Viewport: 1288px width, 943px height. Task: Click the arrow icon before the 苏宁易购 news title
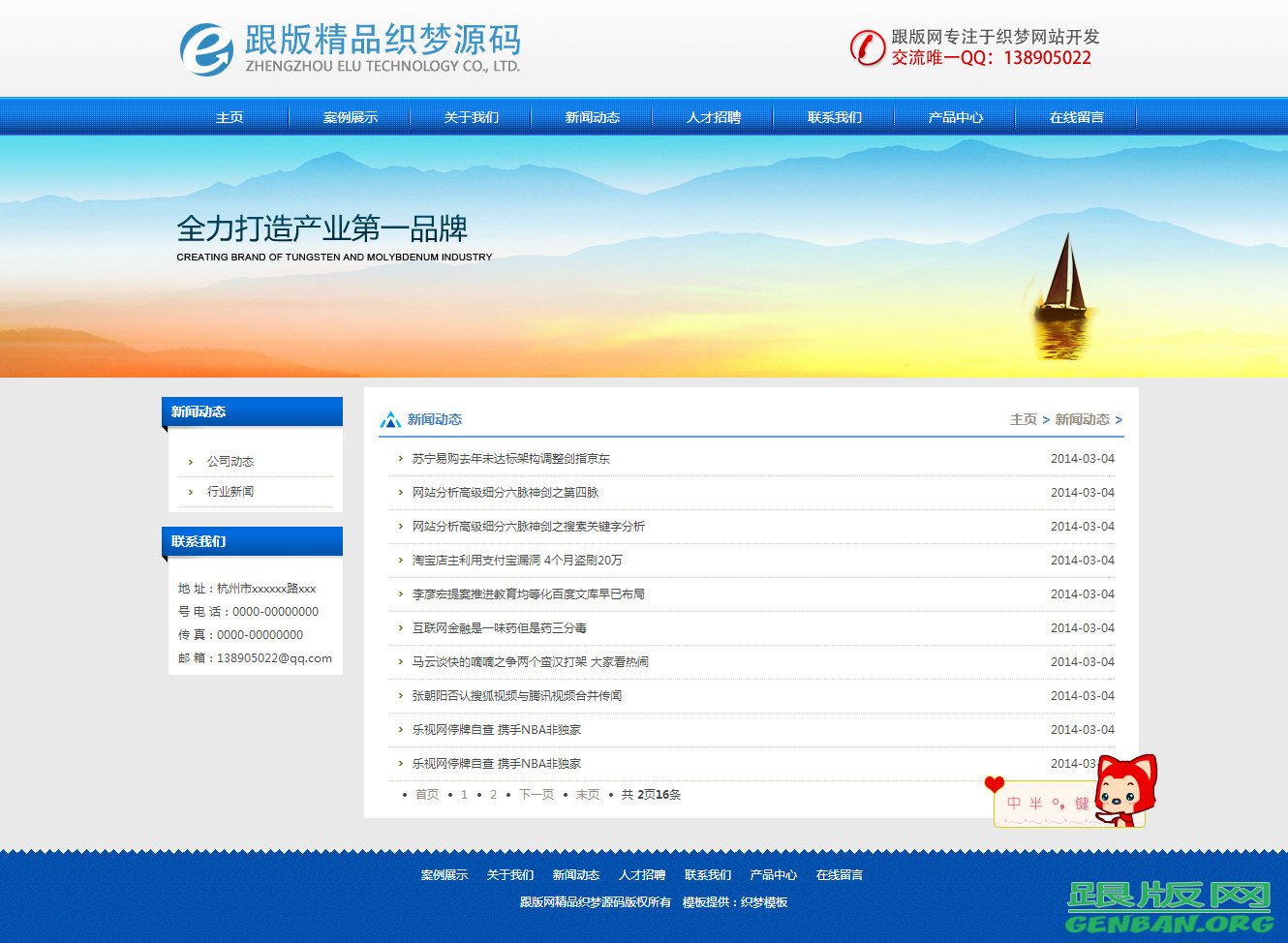pos(402,458)
